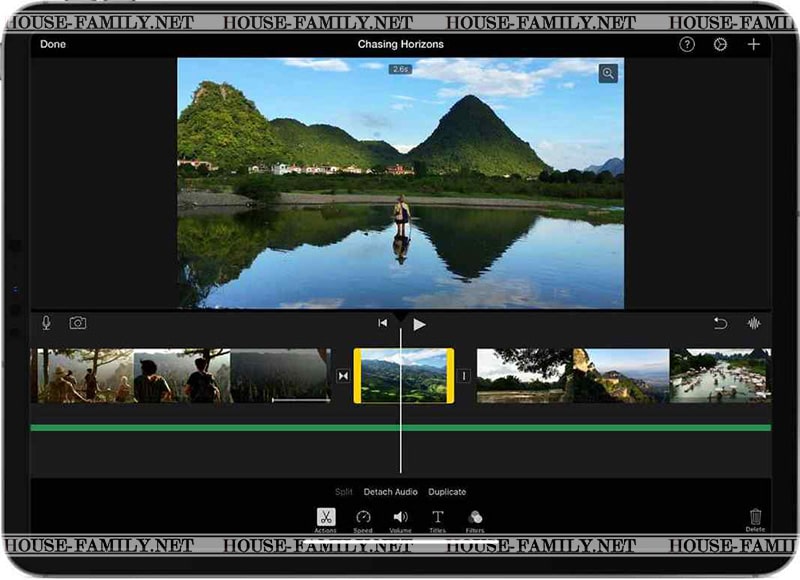800x580 pixels.
Task: Open project settings gear icon
Action: (720, 44)
